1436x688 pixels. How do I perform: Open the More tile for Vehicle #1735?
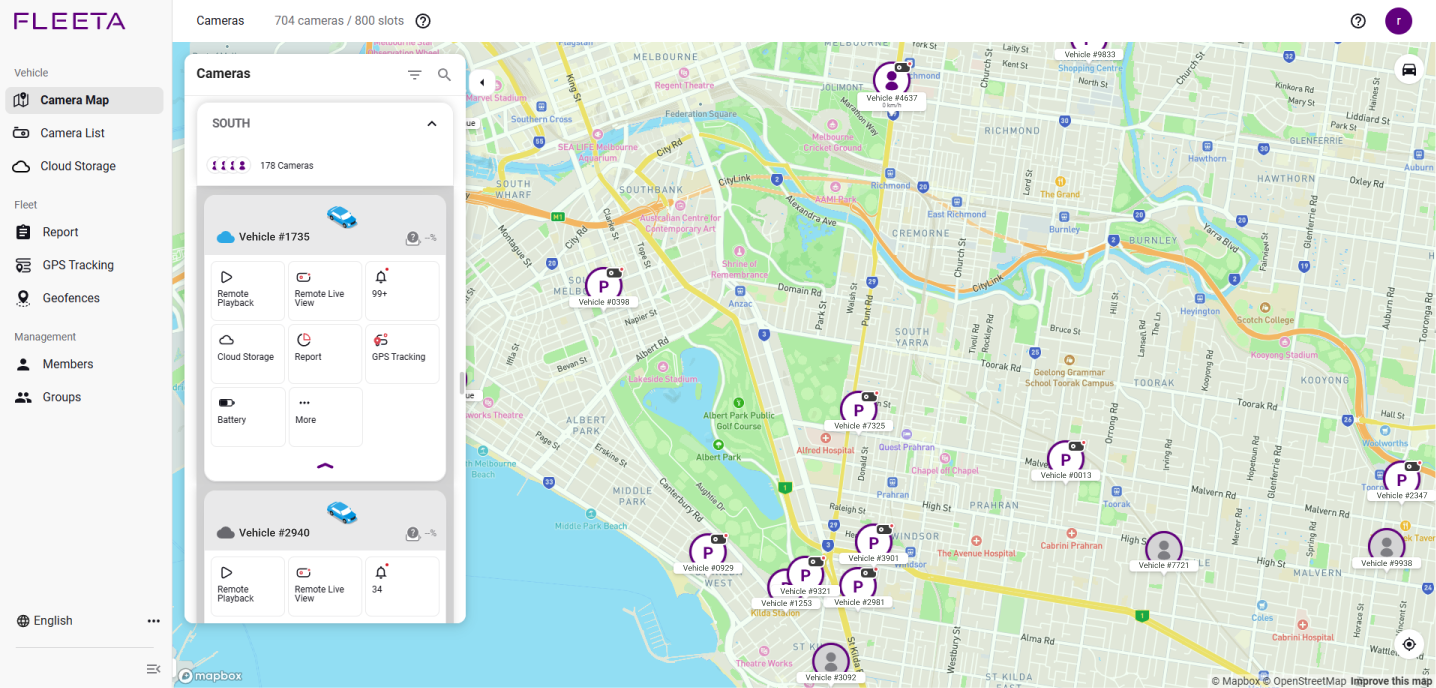(324, 416)
